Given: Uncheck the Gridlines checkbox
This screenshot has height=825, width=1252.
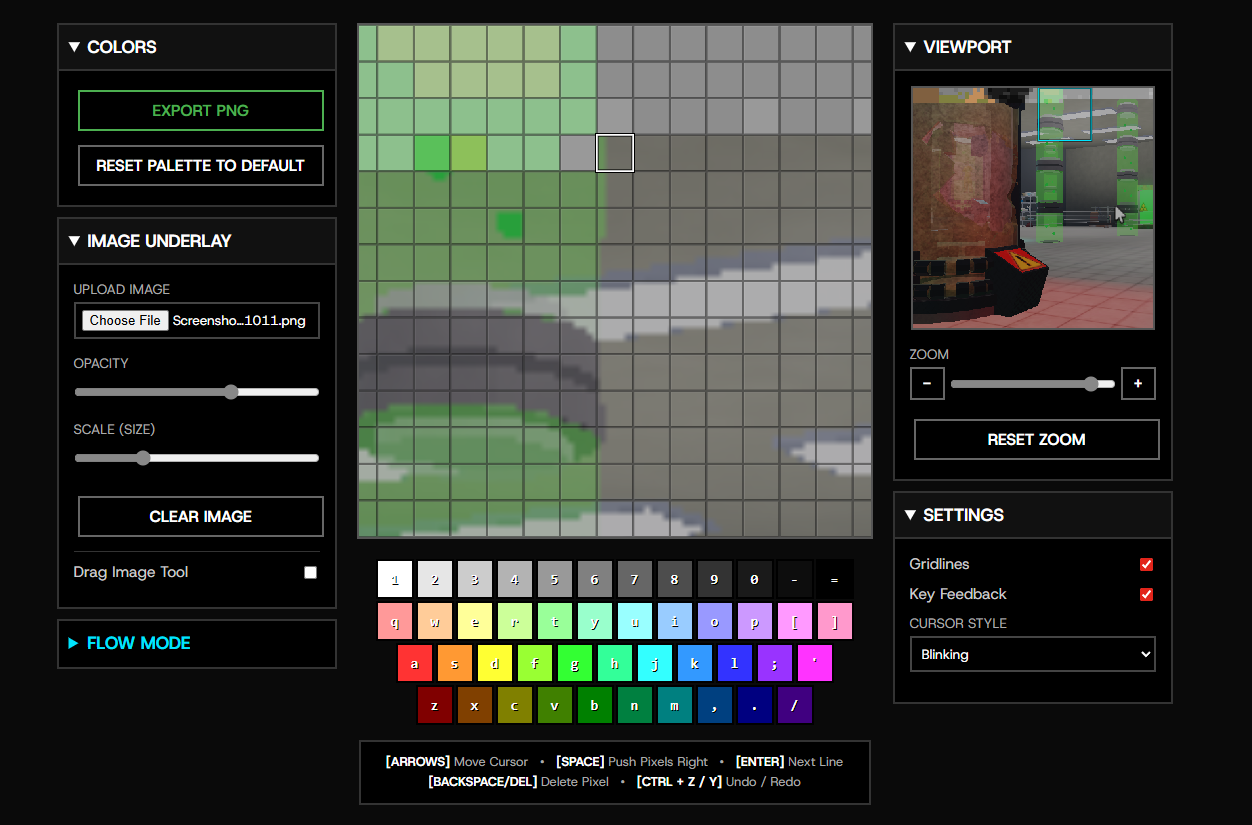Looking at the screenshot, I should pos(1146,564).
